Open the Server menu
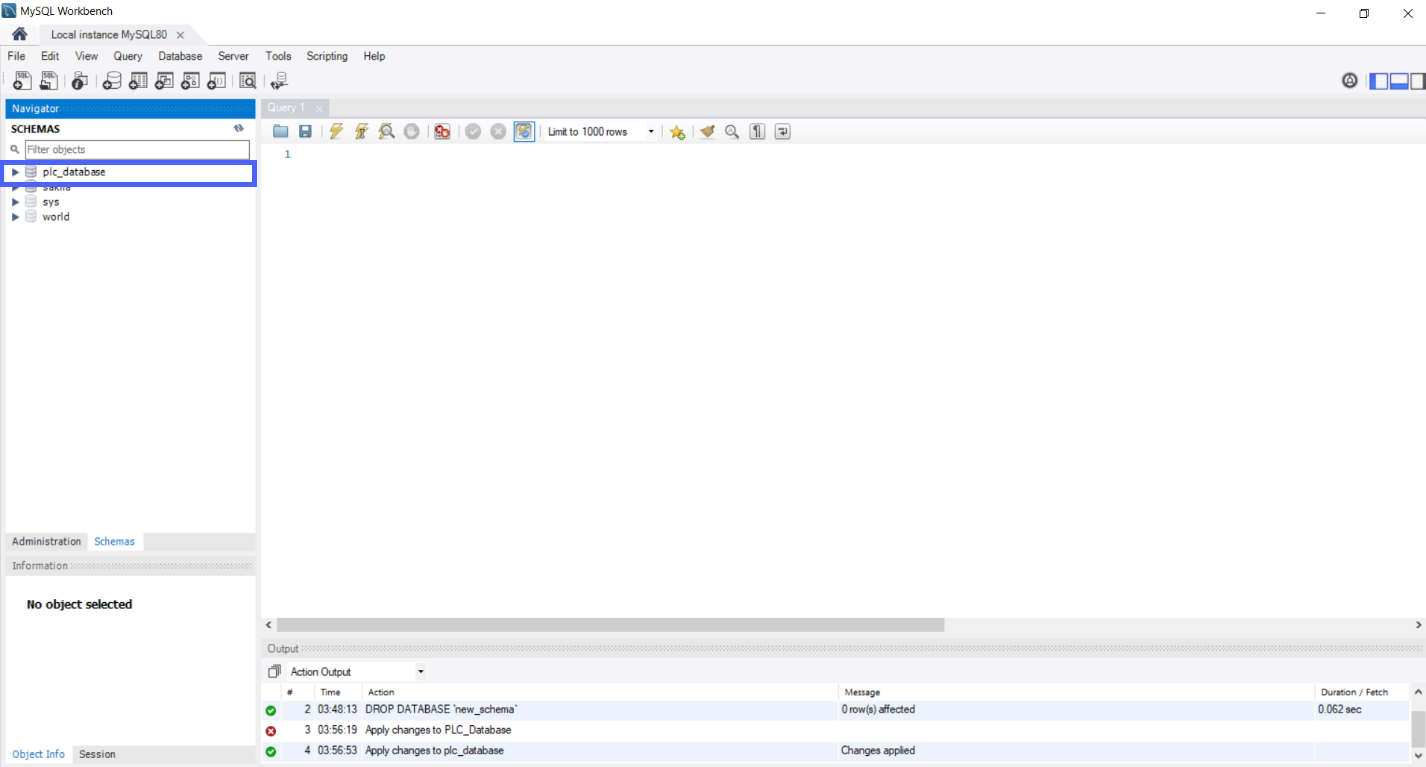This screenshot has width=1426, height=767. [x=233, y=56]
